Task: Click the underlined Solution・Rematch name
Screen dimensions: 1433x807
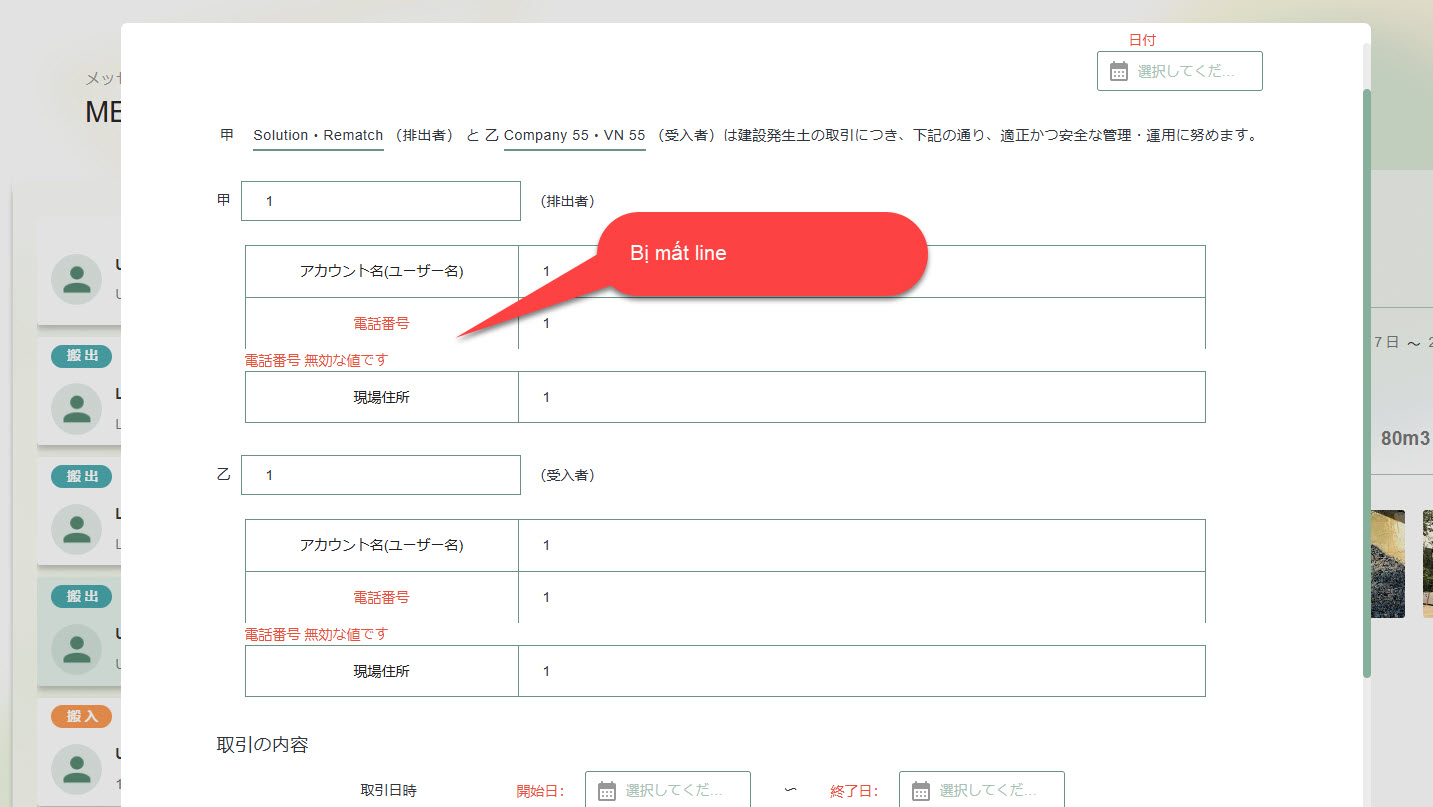Action: (318, 135)
